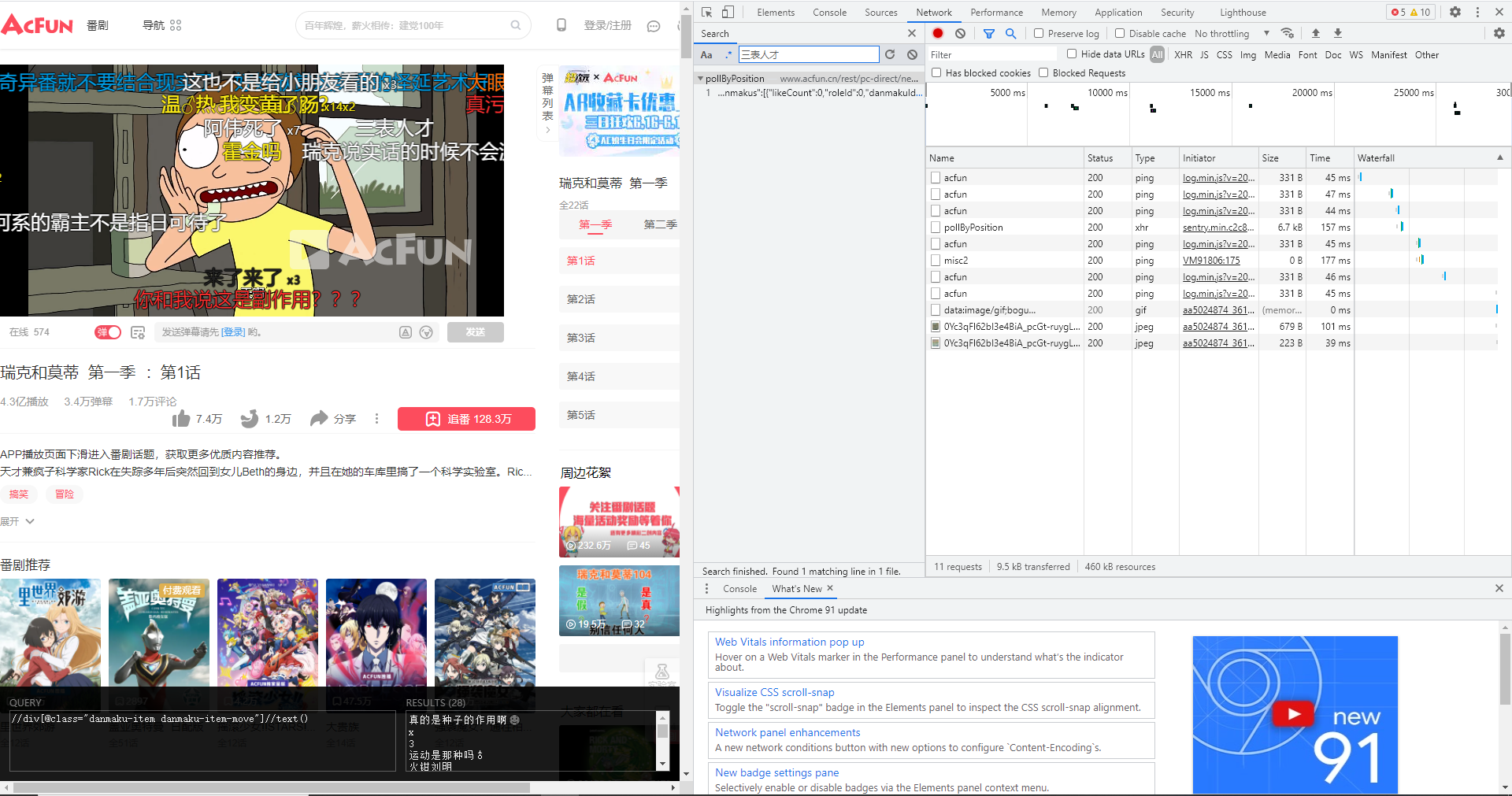Open Network panel settings gear
Image resolution: width=1512 pixels, height=796 pixels.
(1499, 33)
